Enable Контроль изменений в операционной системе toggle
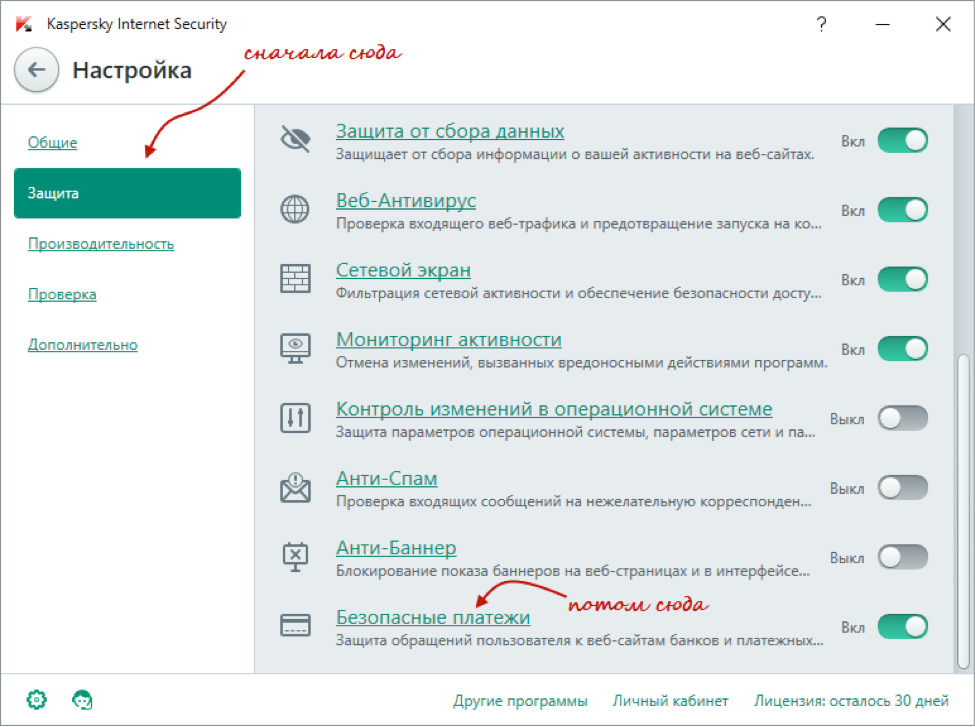The width and height of the screenshot is (975, 727). [903, 419]
